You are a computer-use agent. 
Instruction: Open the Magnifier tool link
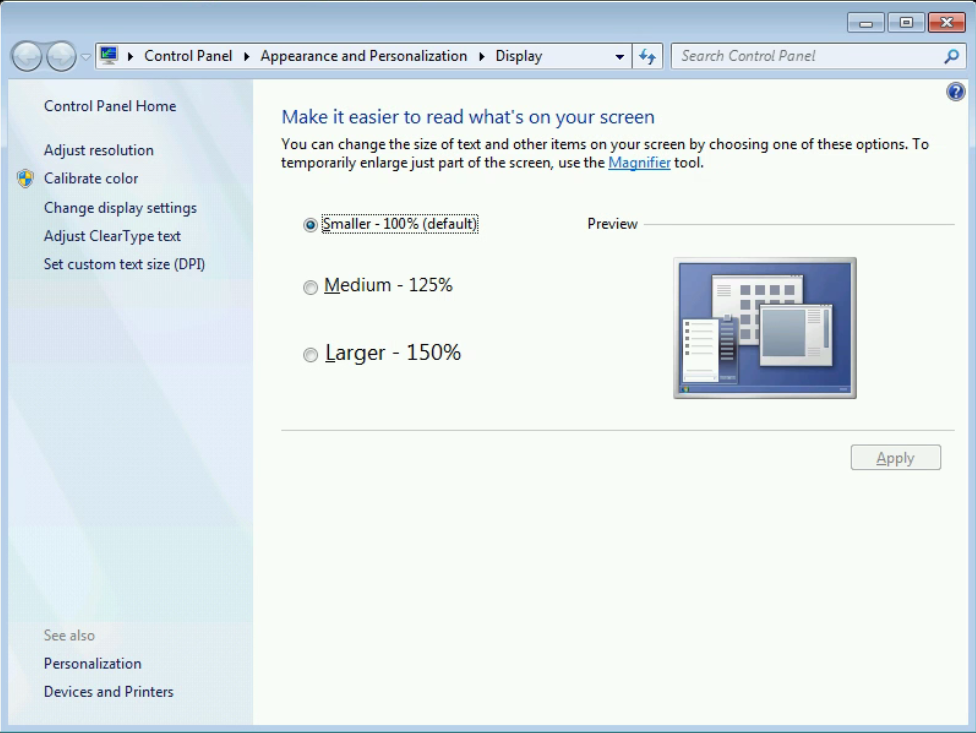point(639,163)
